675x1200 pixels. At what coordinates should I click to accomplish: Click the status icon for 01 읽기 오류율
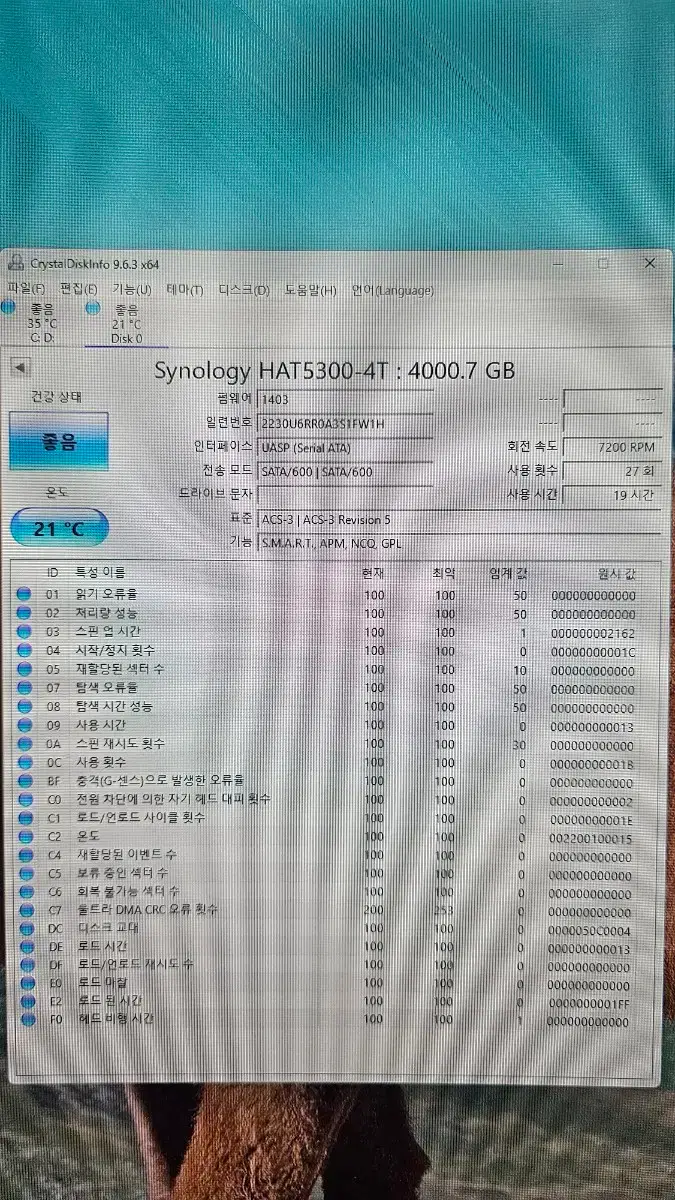coord(24,596)
